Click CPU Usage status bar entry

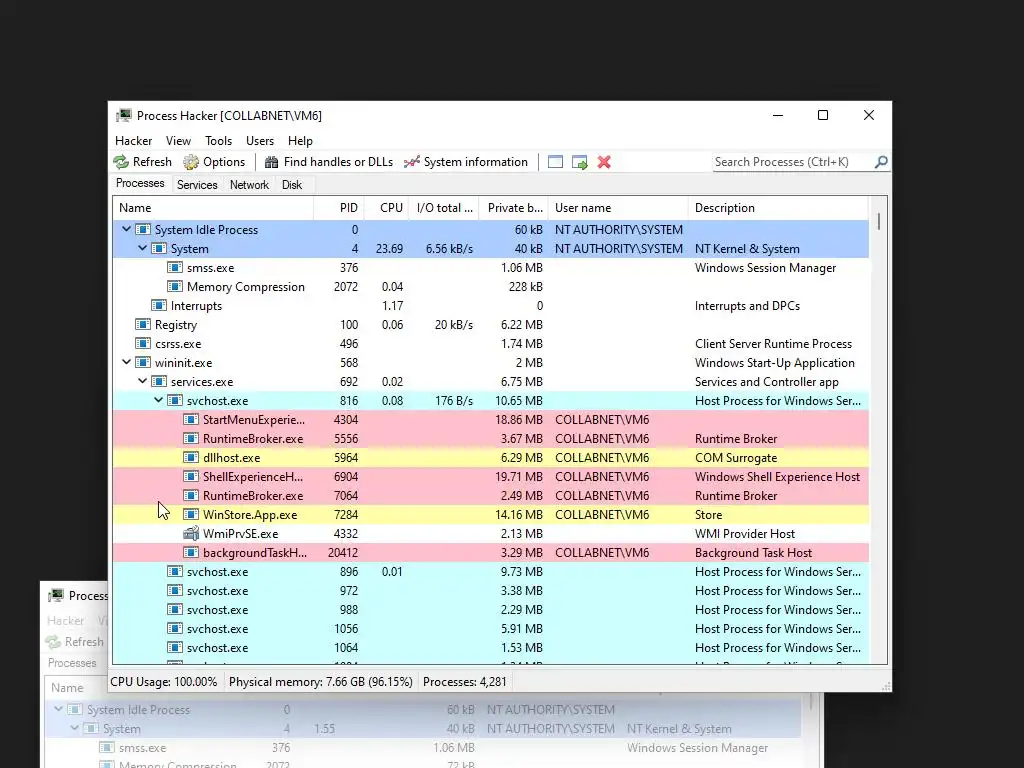(x=164, y=682)
